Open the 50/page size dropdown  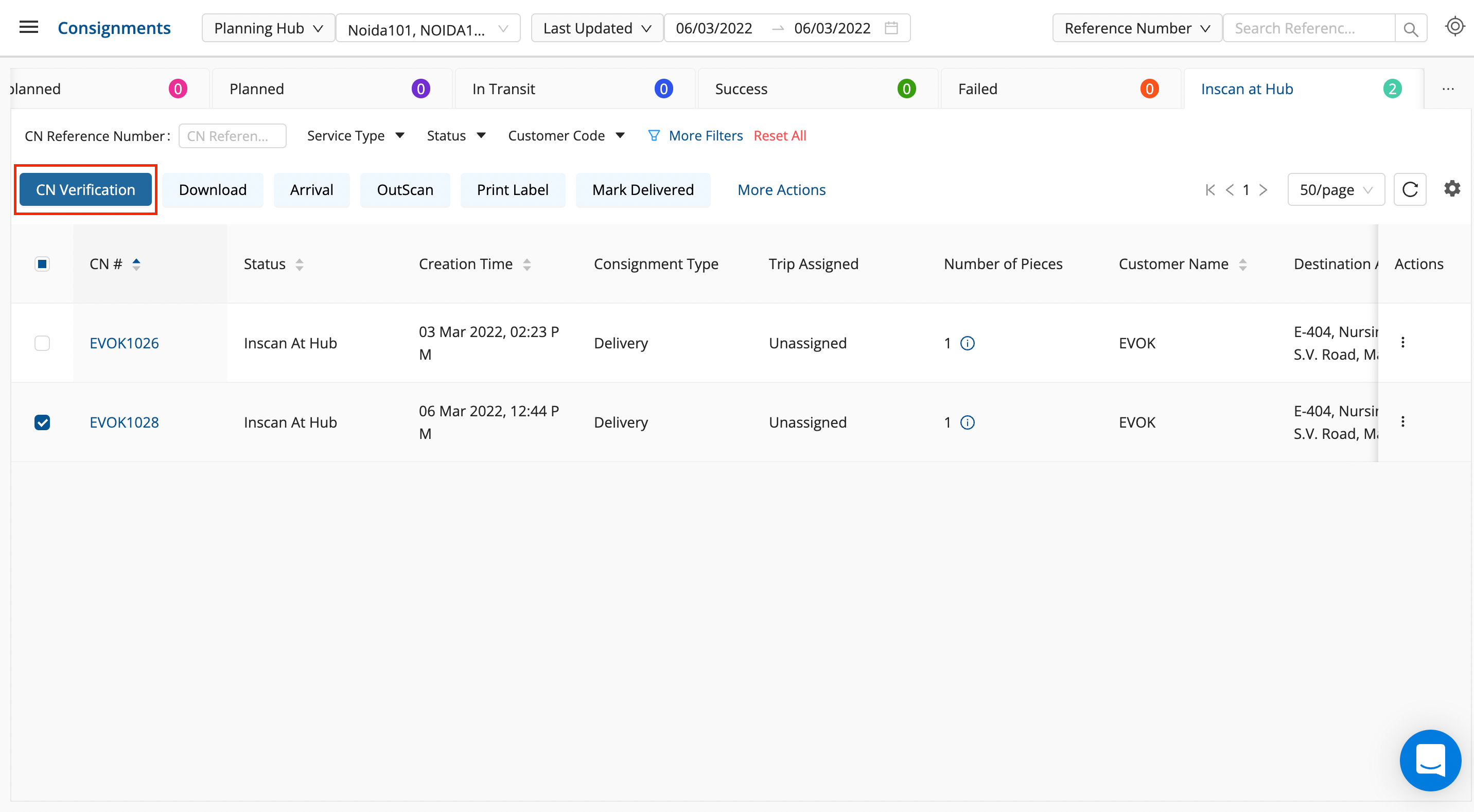(1336, 189)
